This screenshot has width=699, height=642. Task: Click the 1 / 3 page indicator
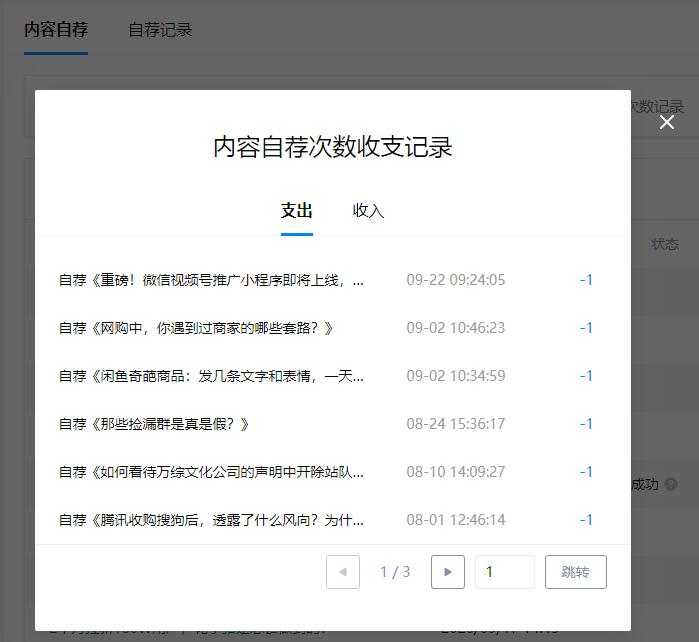click(395, 572)
